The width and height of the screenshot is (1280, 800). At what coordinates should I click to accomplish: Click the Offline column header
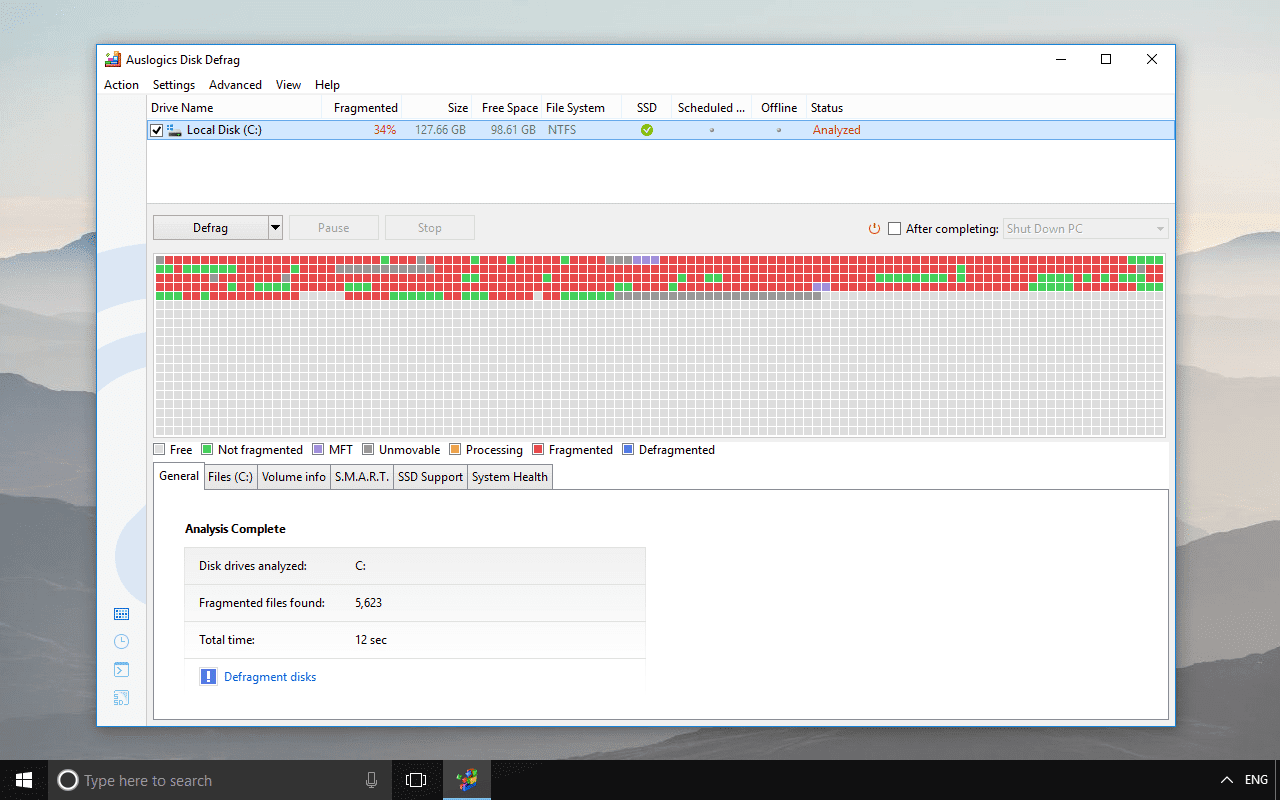click(x=779, y=108)
